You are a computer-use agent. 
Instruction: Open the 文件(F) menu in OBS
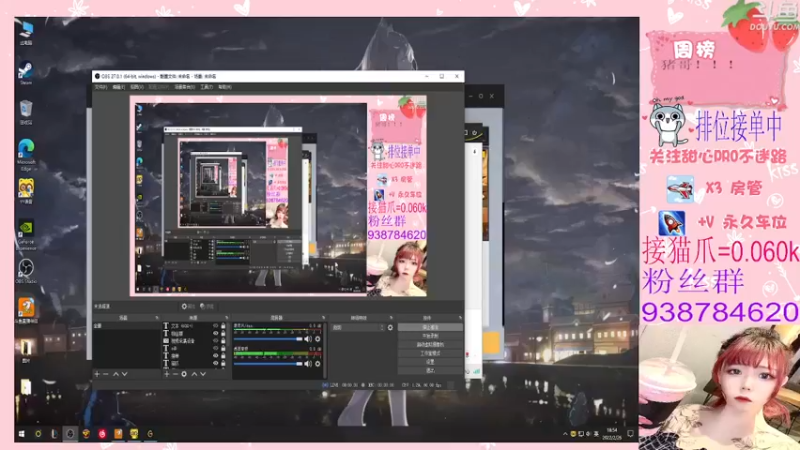(101, 87)
